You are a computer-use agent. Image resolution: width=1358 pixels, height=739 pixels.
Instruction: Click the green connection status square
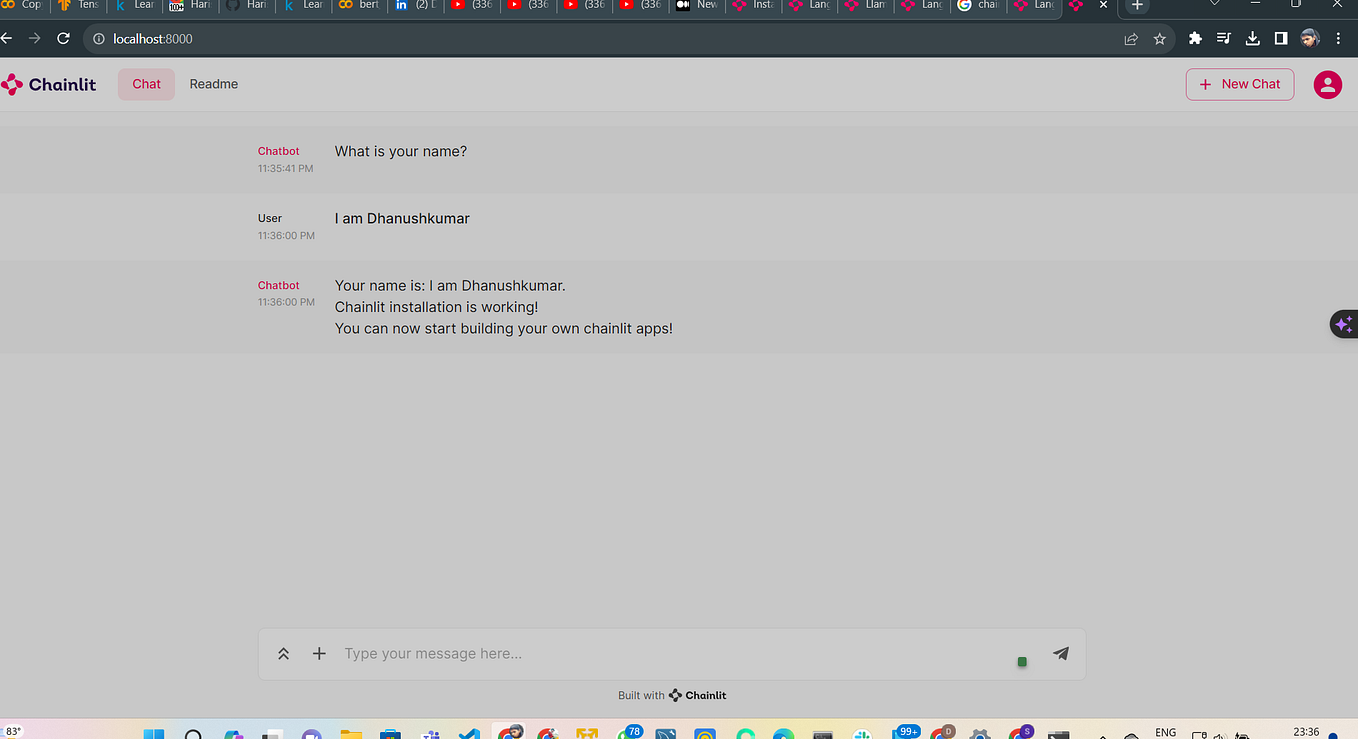tap(1021, 662)
